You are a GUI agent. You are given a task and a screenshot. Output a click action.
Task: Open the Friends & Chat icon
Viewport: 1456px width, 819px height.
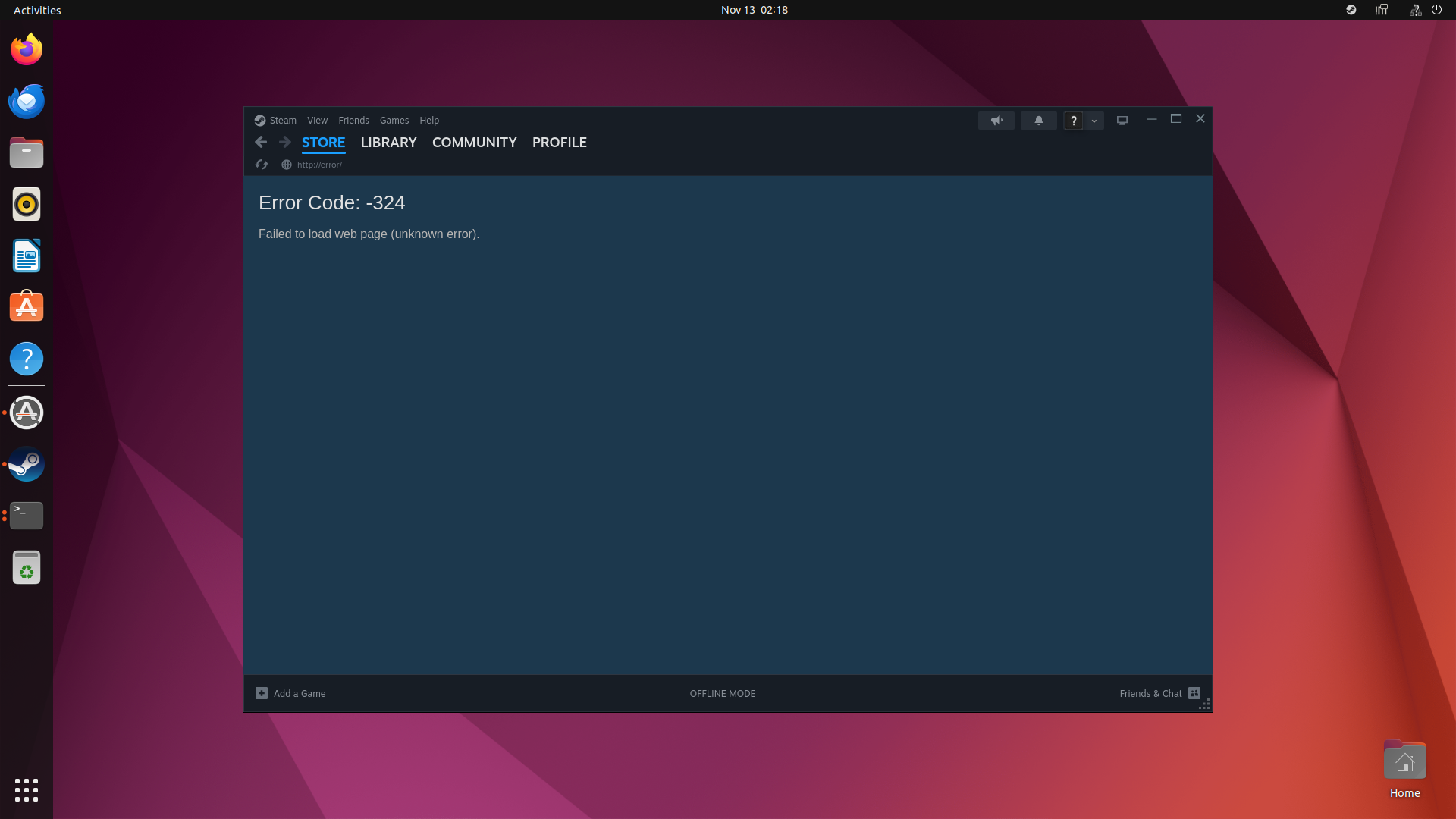[x=1194, y=693]
